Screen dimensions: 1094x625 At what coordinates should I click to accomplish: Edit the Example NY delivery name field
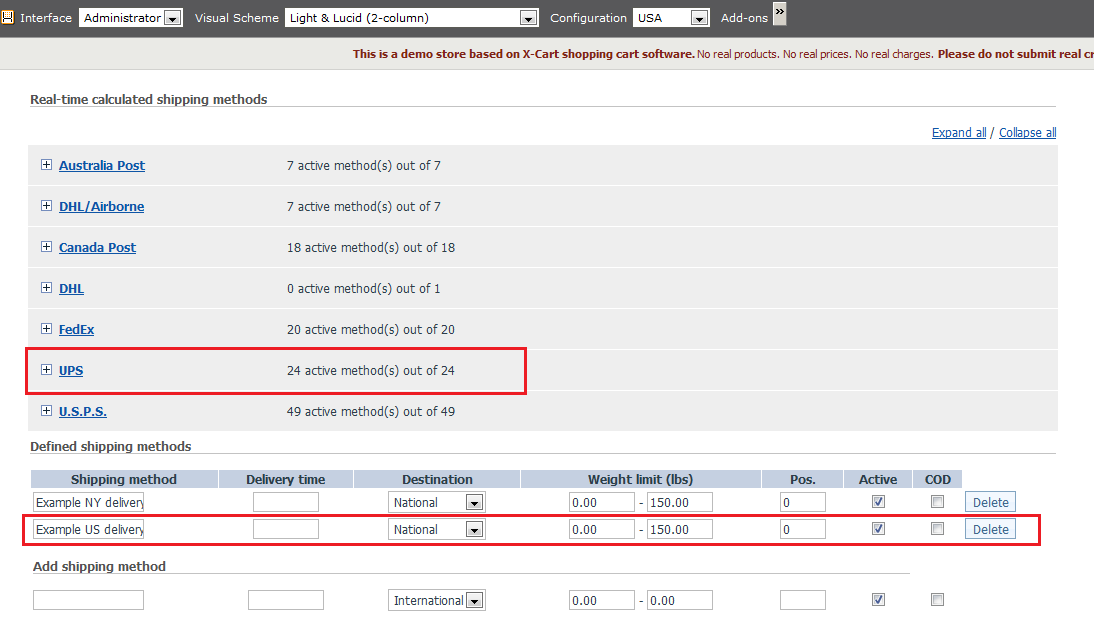(89, 502)
